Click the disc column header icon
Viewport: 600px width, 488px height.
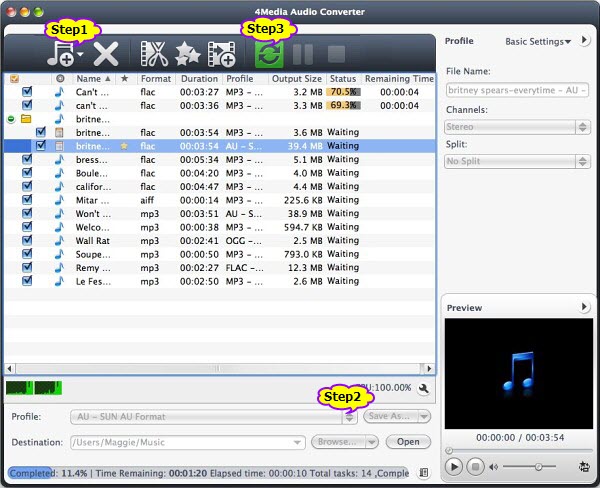[60, 78]
